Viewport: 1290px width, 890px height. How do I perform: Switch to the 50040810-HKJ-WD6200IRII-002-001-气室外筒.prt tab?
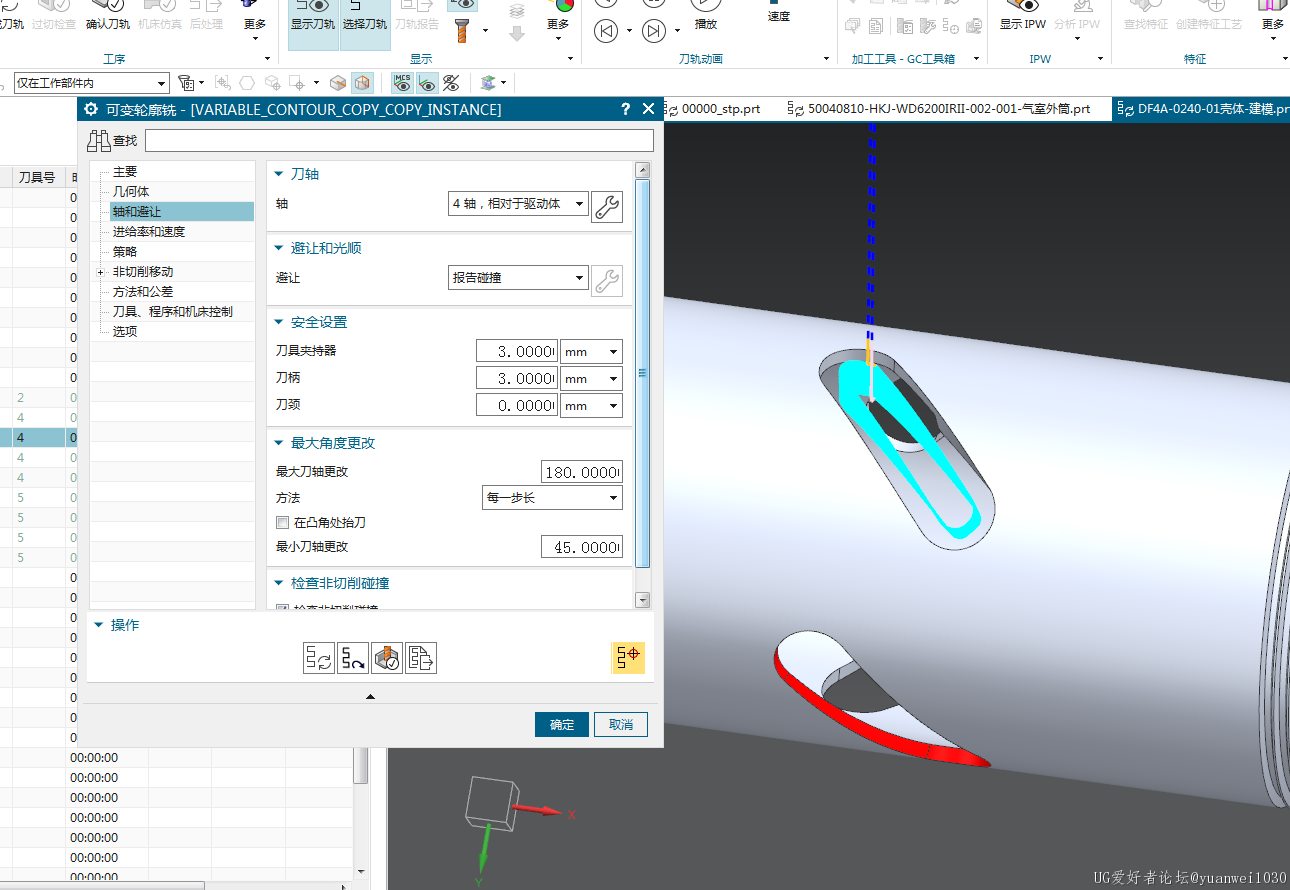(939, 109)
